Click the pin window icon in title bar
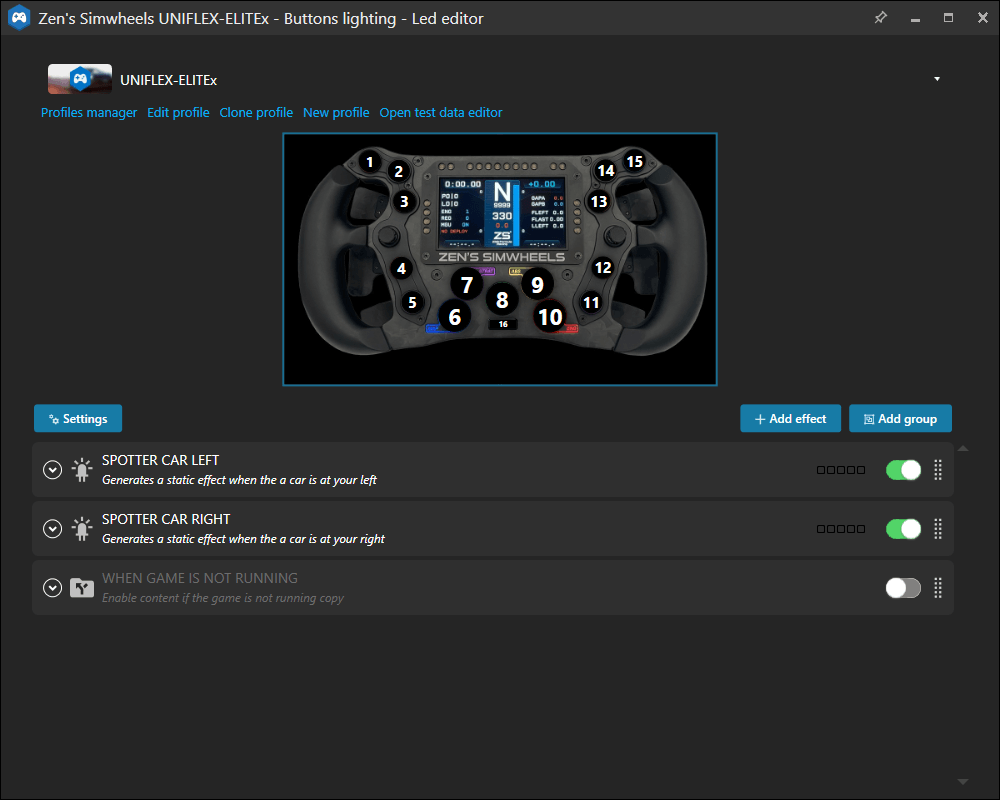This screenshot has height=800, width=1000. (880, 18)
